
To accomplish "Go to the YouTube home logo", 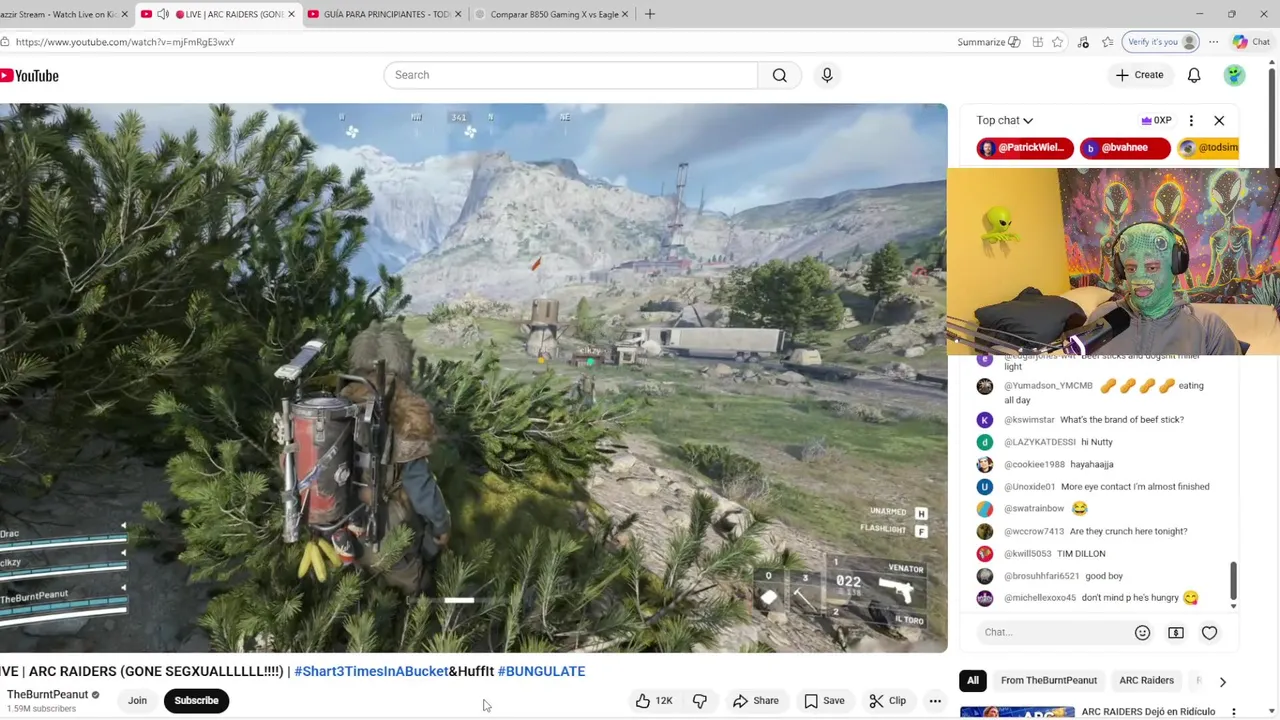I will (30, 76).
